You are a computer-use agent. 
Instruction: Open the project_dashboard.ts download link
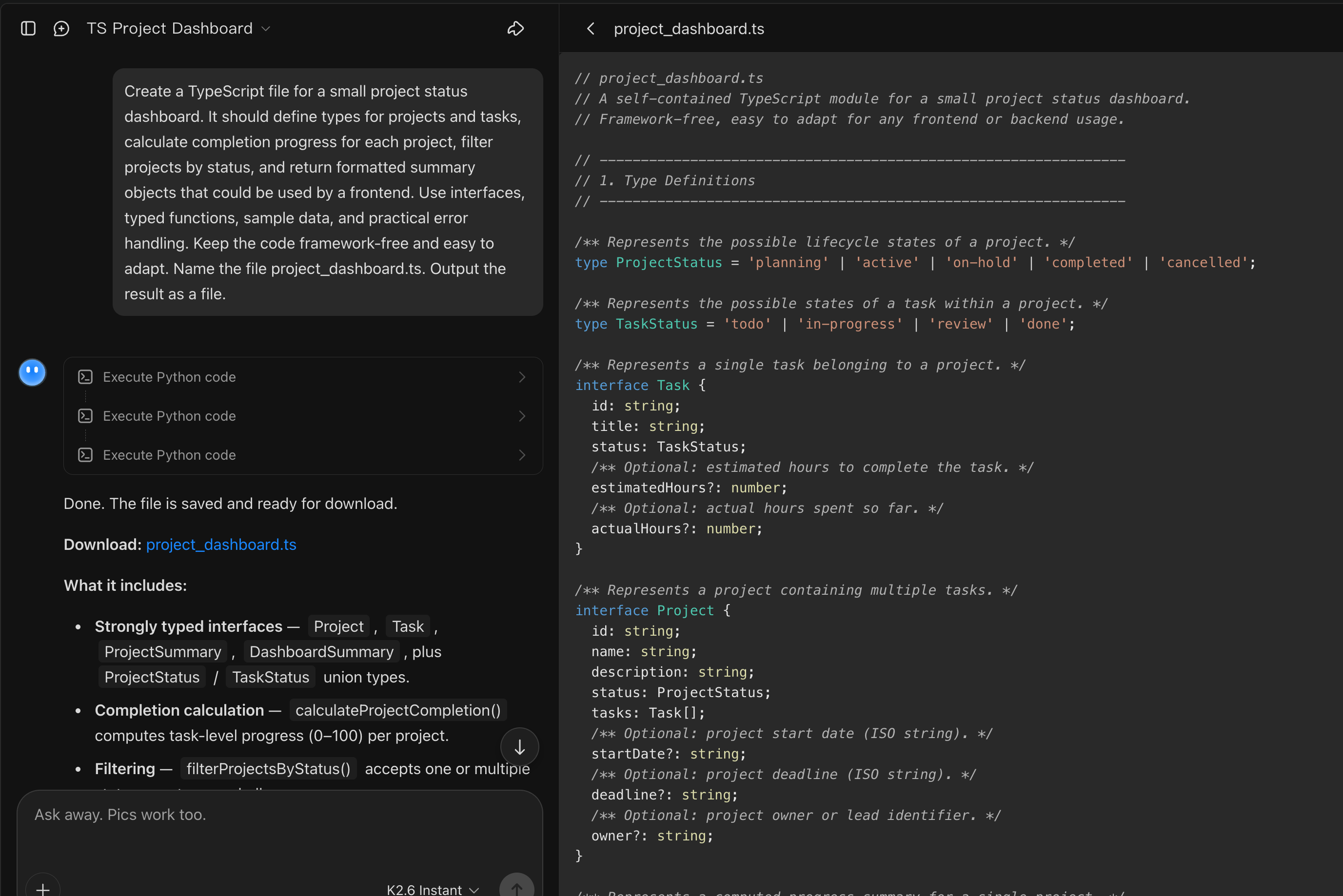pyautogui.click(x=221, y=545)
